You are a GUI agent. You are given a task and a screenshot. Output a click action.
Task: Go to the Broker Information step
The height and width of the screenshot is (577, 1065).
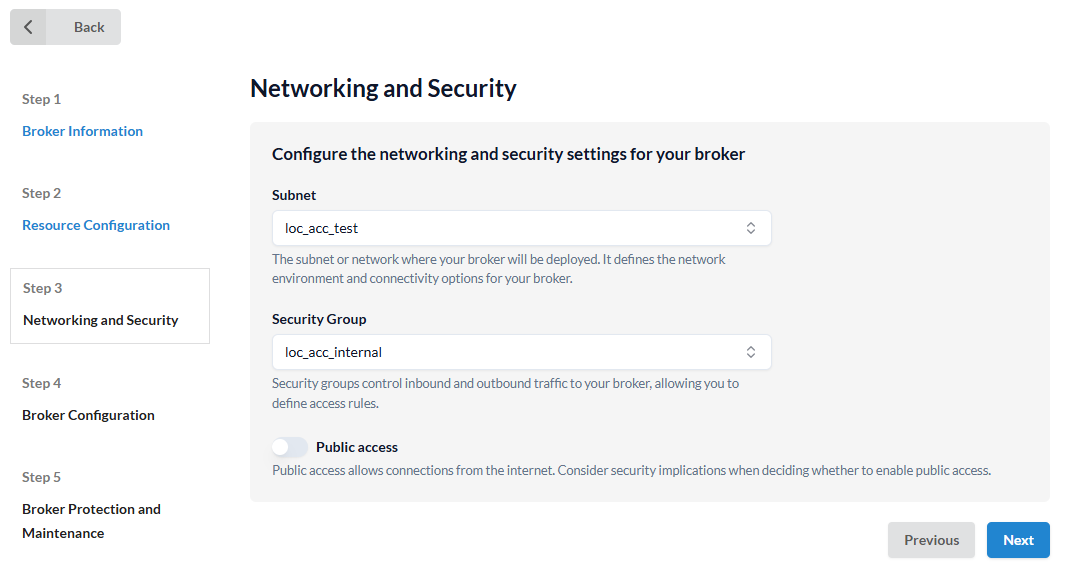click(x=82, y=131)
